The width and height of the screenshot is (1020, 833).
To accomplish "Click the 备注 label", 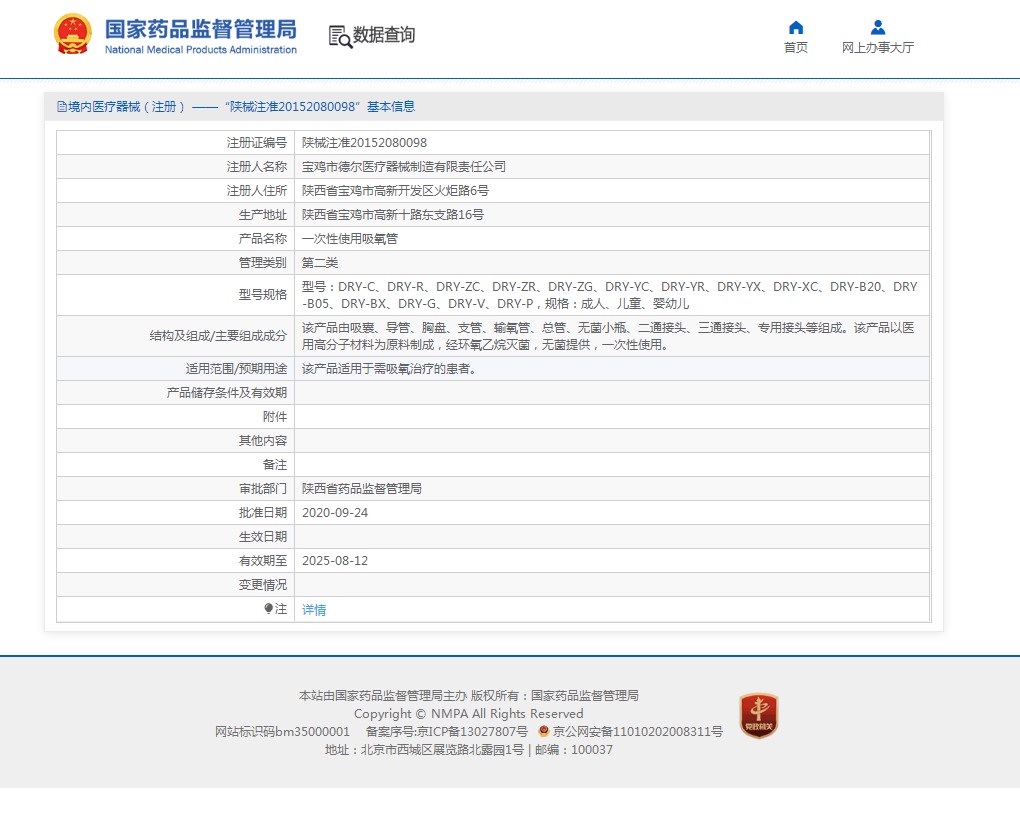I will [x=275, y=465].
